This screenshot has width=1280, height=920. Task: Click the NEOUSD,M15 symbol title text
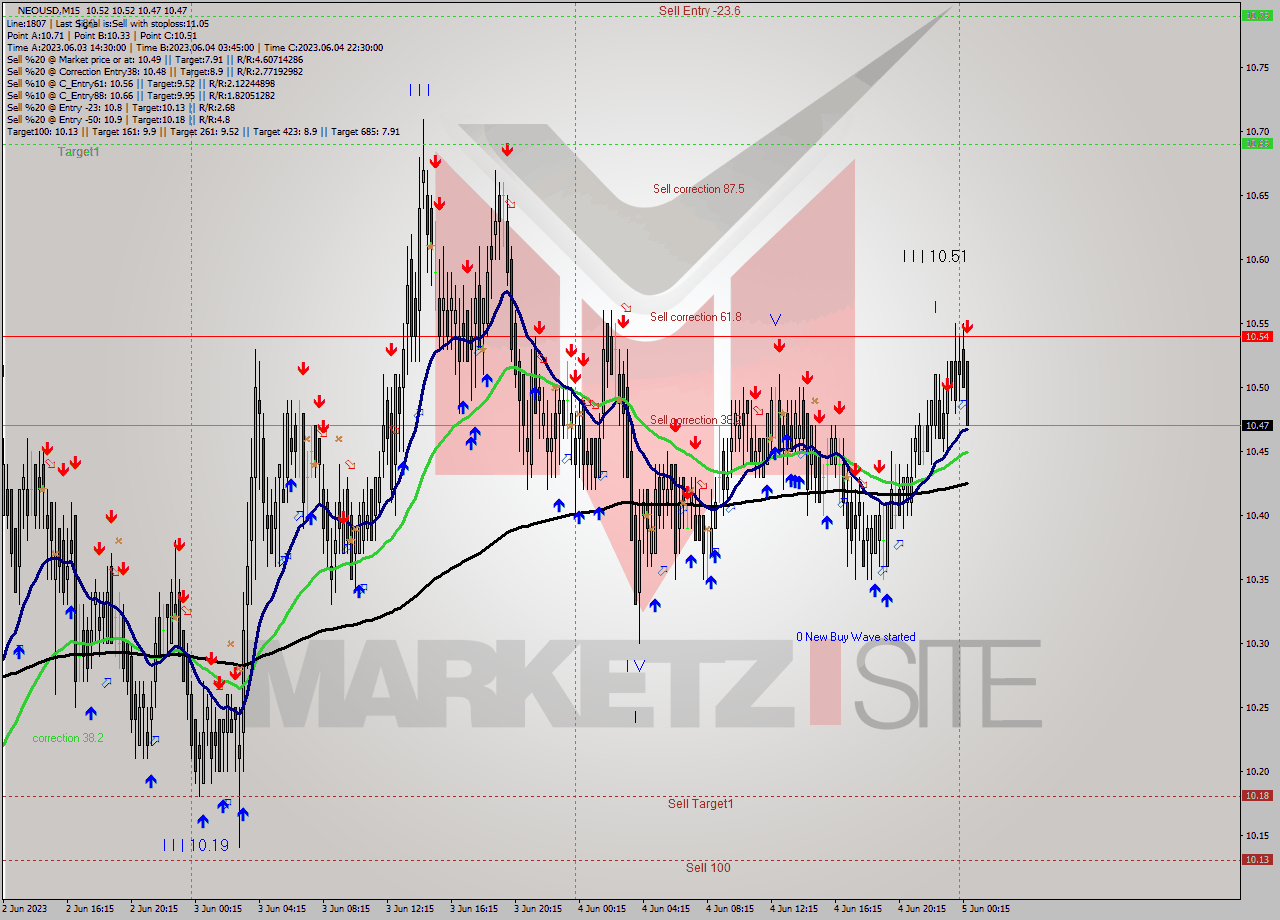(x=48, y=10)
